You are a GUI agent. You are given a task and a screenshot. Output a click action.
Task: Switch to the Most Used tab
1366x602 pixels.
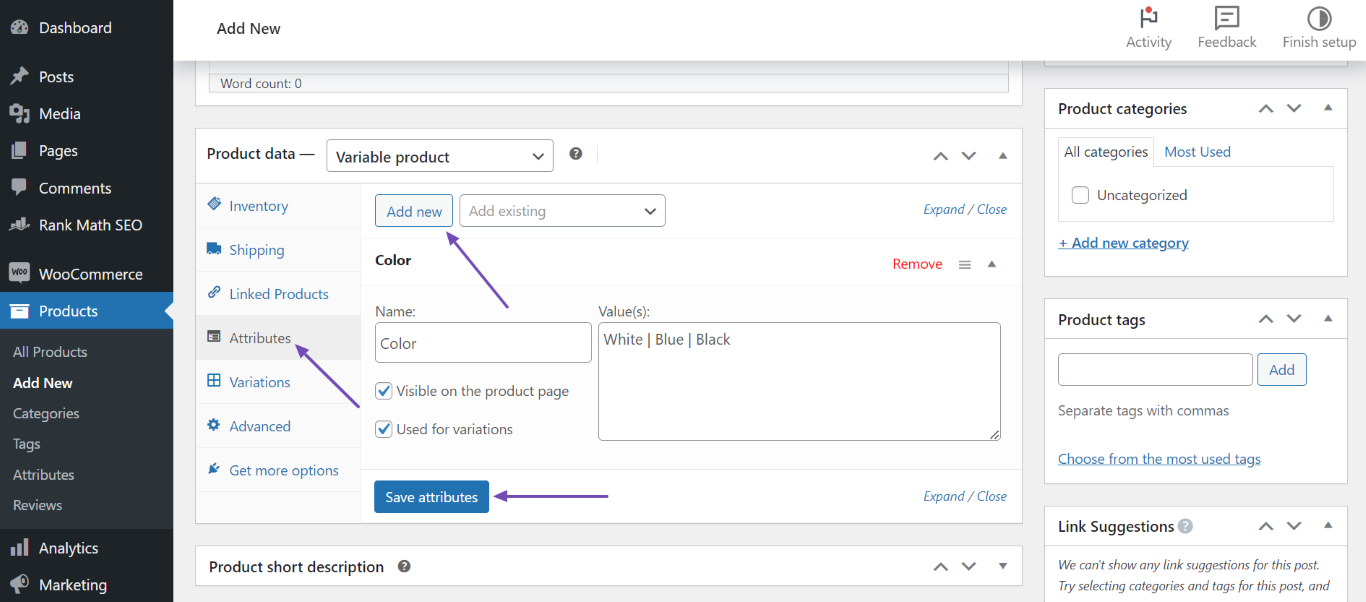click(1197, 151)
